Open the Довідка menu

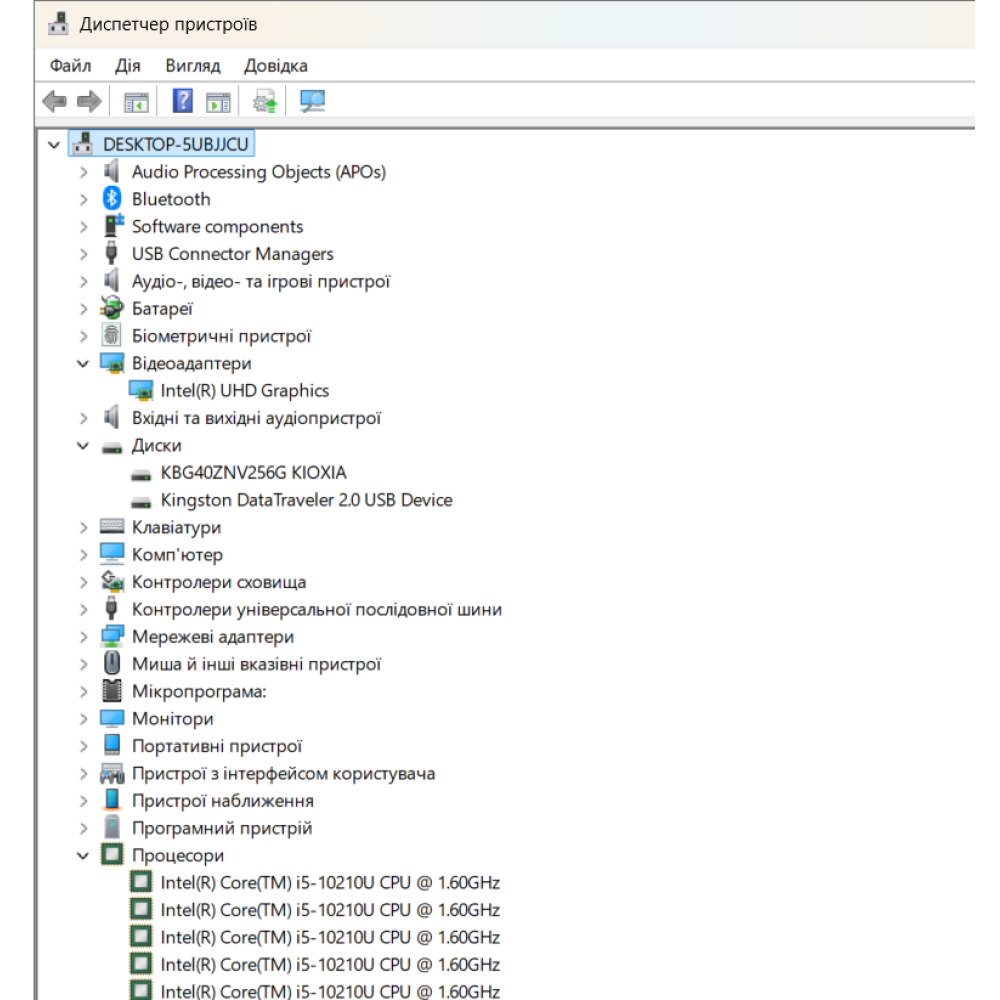[275, 66]
